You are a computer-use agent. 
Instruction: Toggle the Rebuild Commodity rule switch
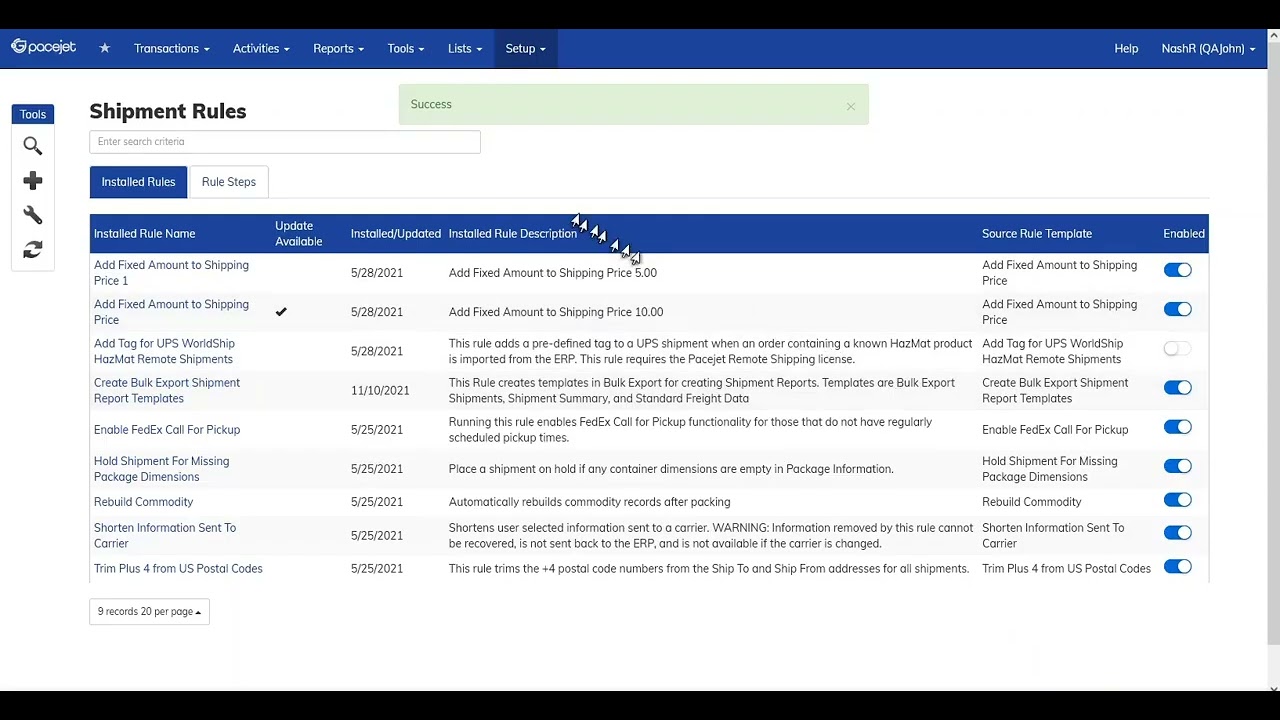(x=1177, y=500)
